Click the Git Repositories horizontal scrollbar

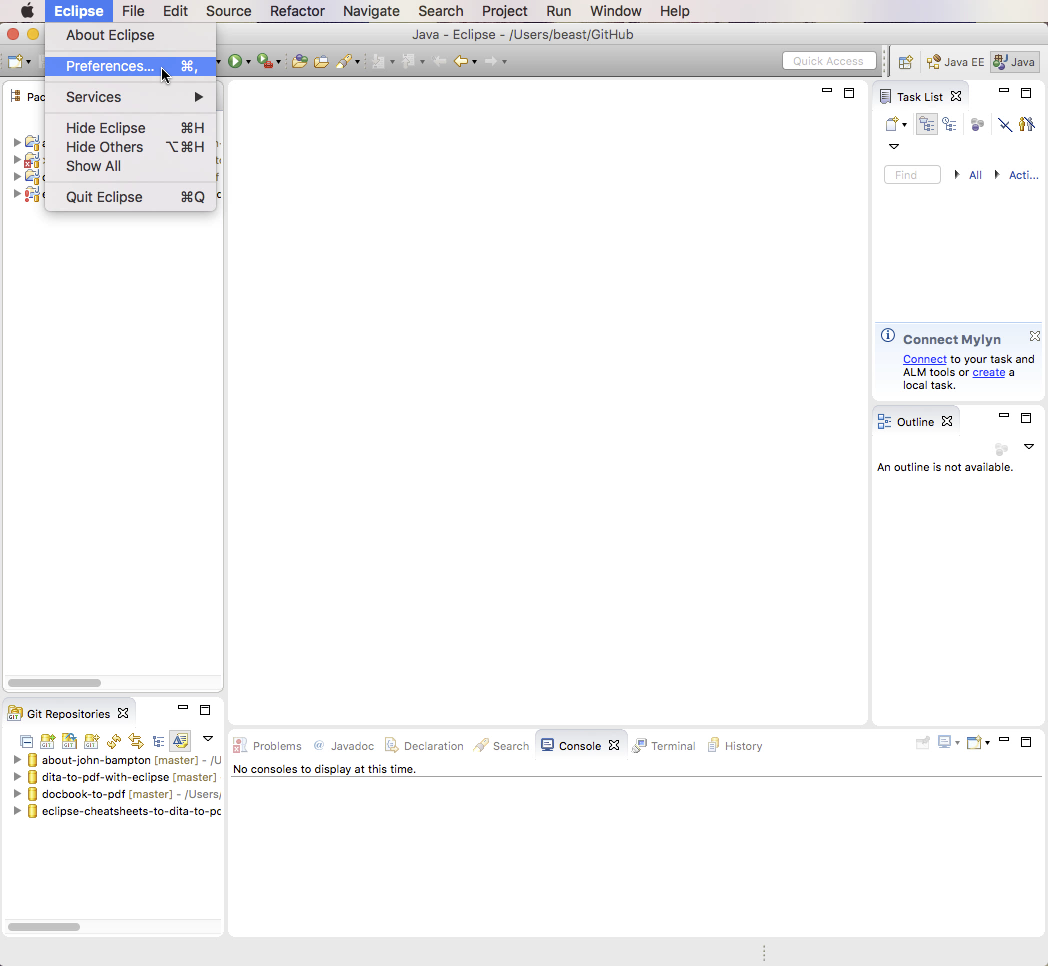43,927
